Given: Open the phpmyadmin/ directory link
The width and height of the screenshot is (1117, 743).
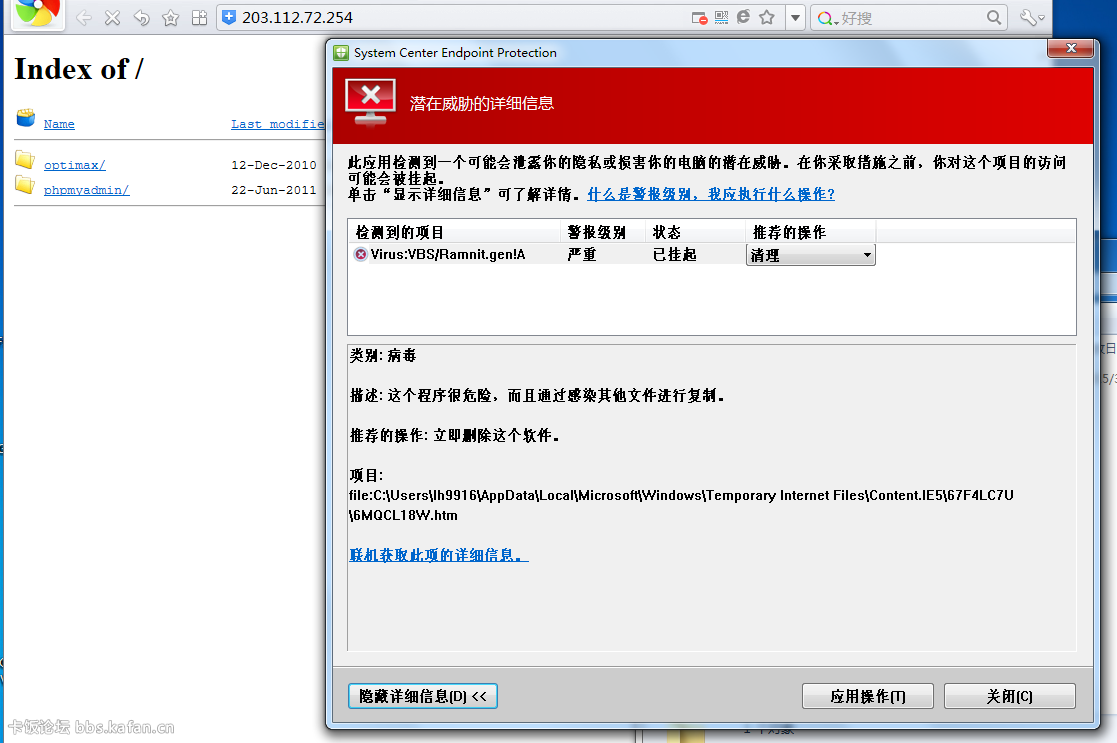Looking at the screenshot, I should (x=86, y=189).
